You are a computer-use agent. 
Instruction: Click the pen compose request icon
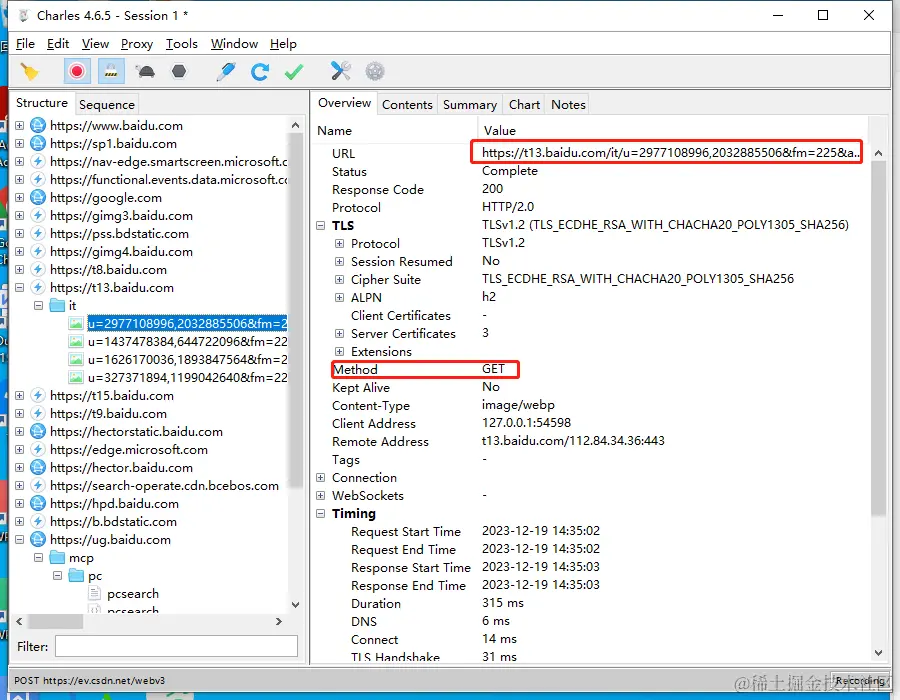[226, 72]
